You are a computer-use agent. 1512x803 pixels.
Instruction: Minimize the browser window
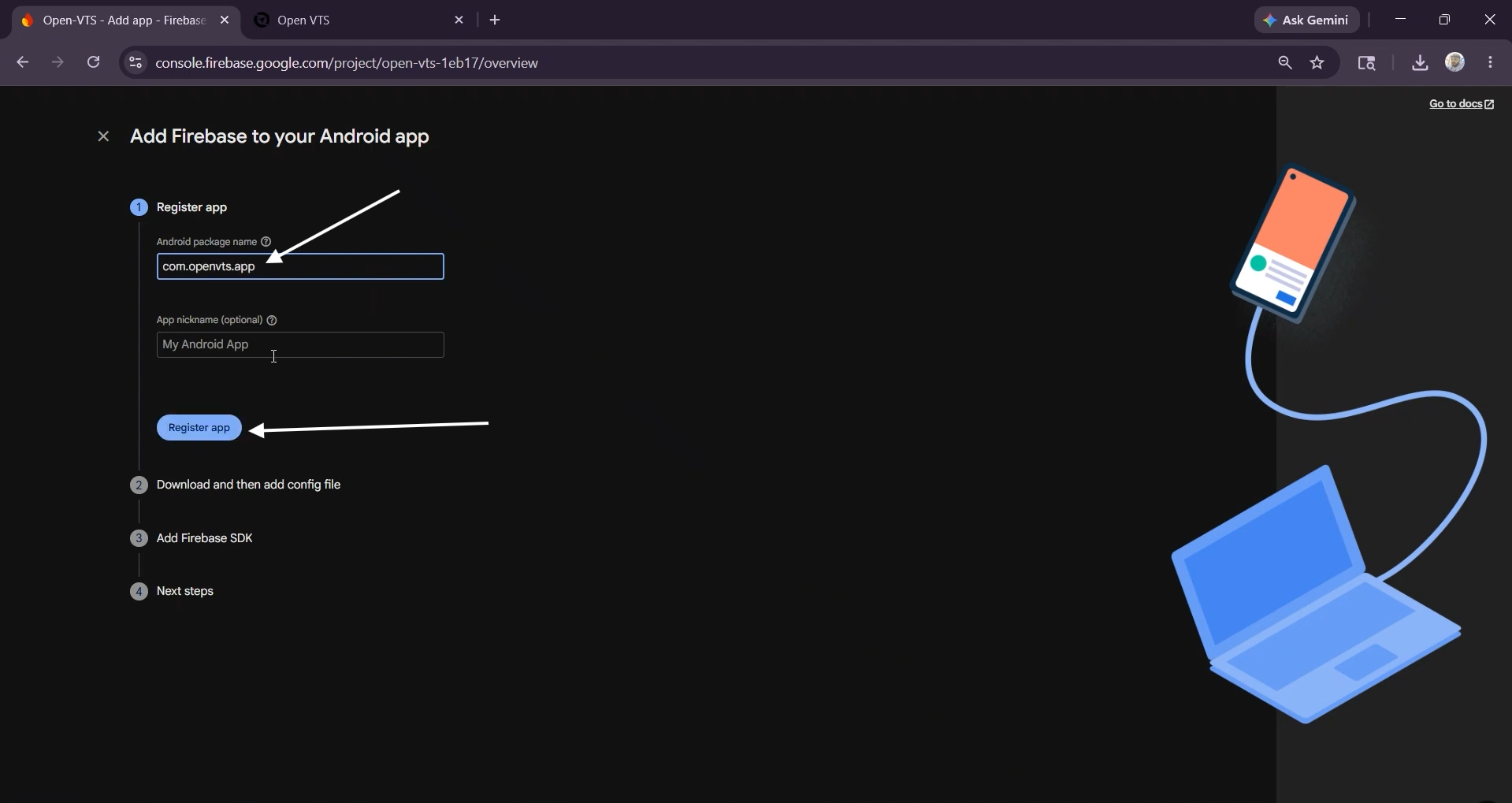(1400, 20)
